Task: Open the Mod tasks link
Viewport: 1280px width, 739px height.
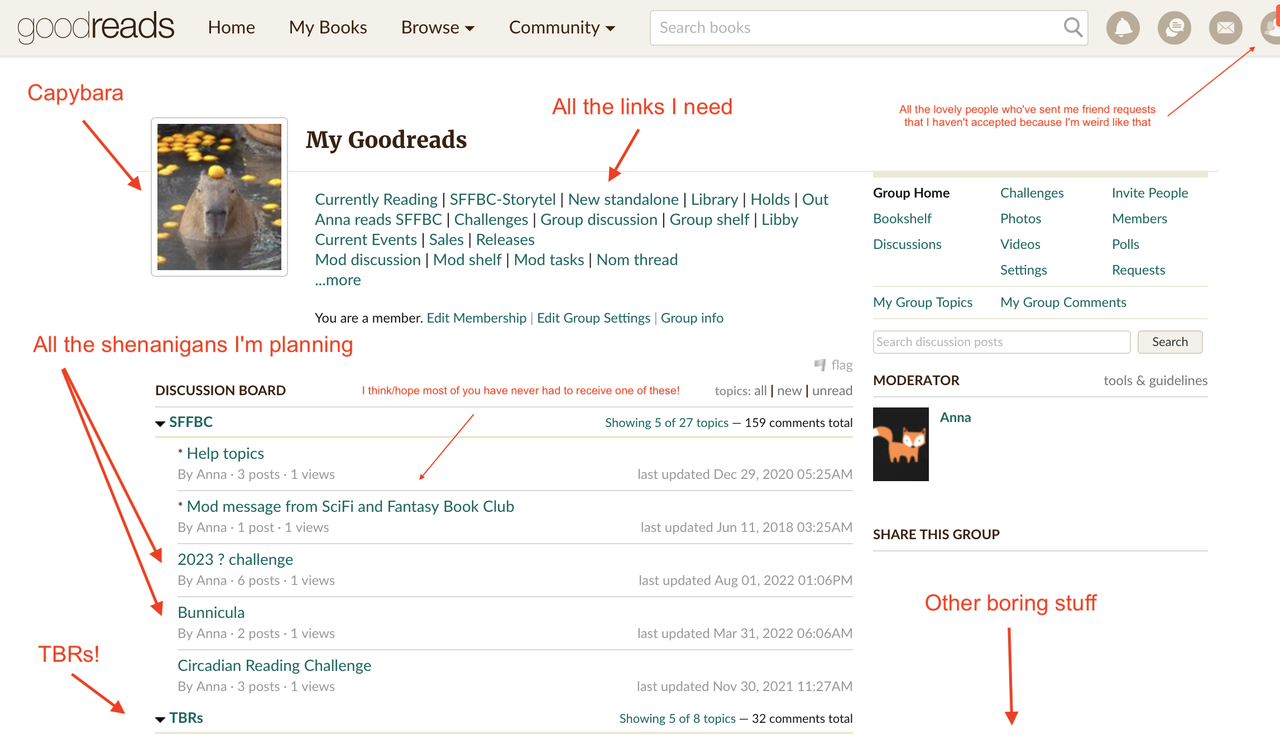Action: [x=549, y=259]
